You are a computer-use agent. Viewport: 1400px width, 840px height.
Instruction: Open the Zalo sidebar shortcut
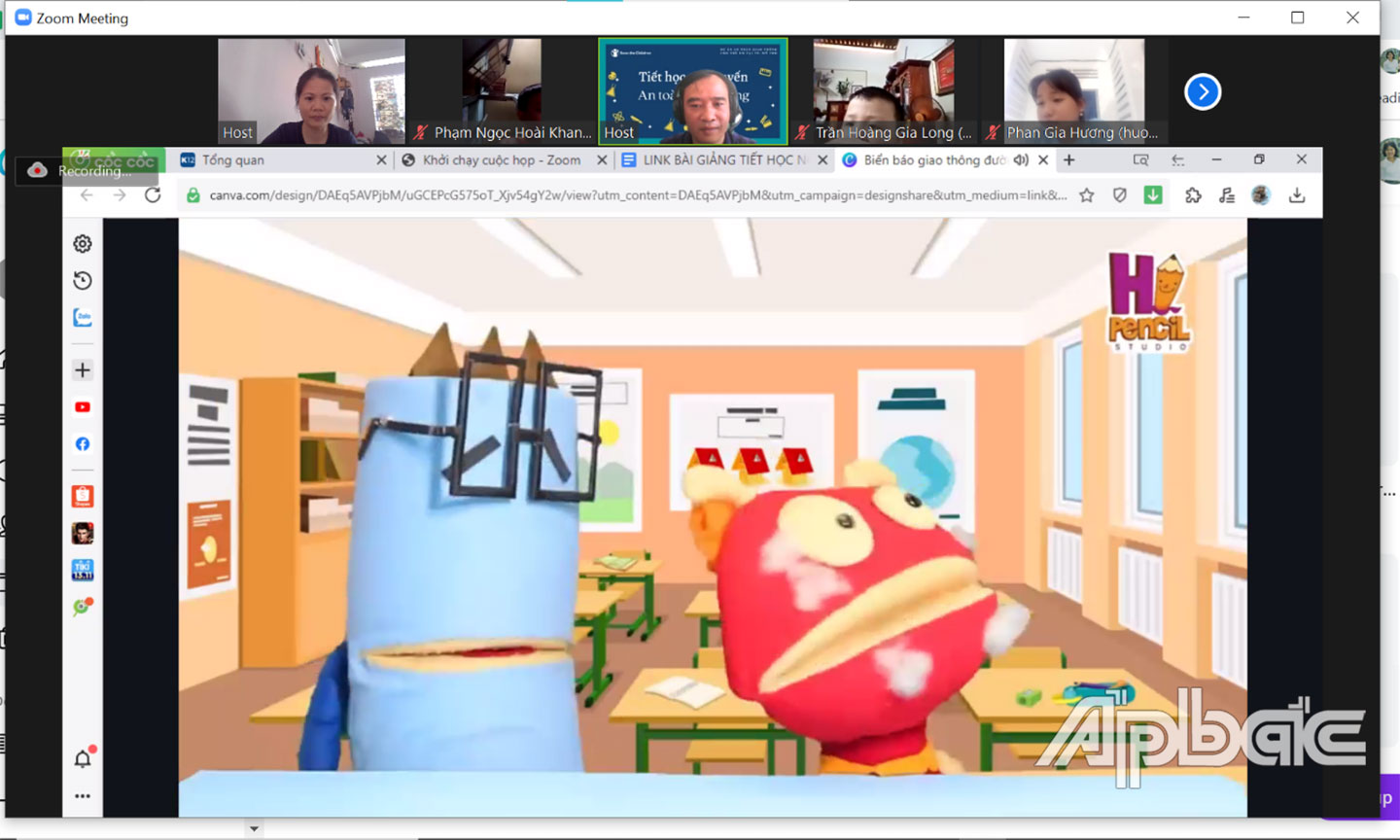click(x=83, y=318)
